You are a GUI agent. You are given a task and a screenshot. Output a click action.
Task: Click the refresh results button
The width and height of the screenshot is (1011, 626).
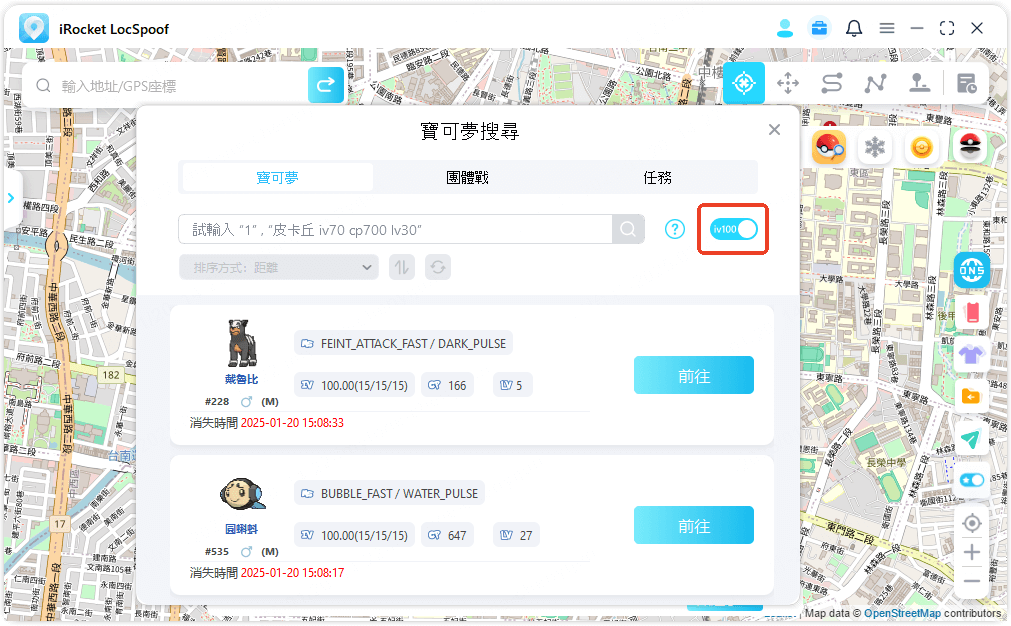438,268
